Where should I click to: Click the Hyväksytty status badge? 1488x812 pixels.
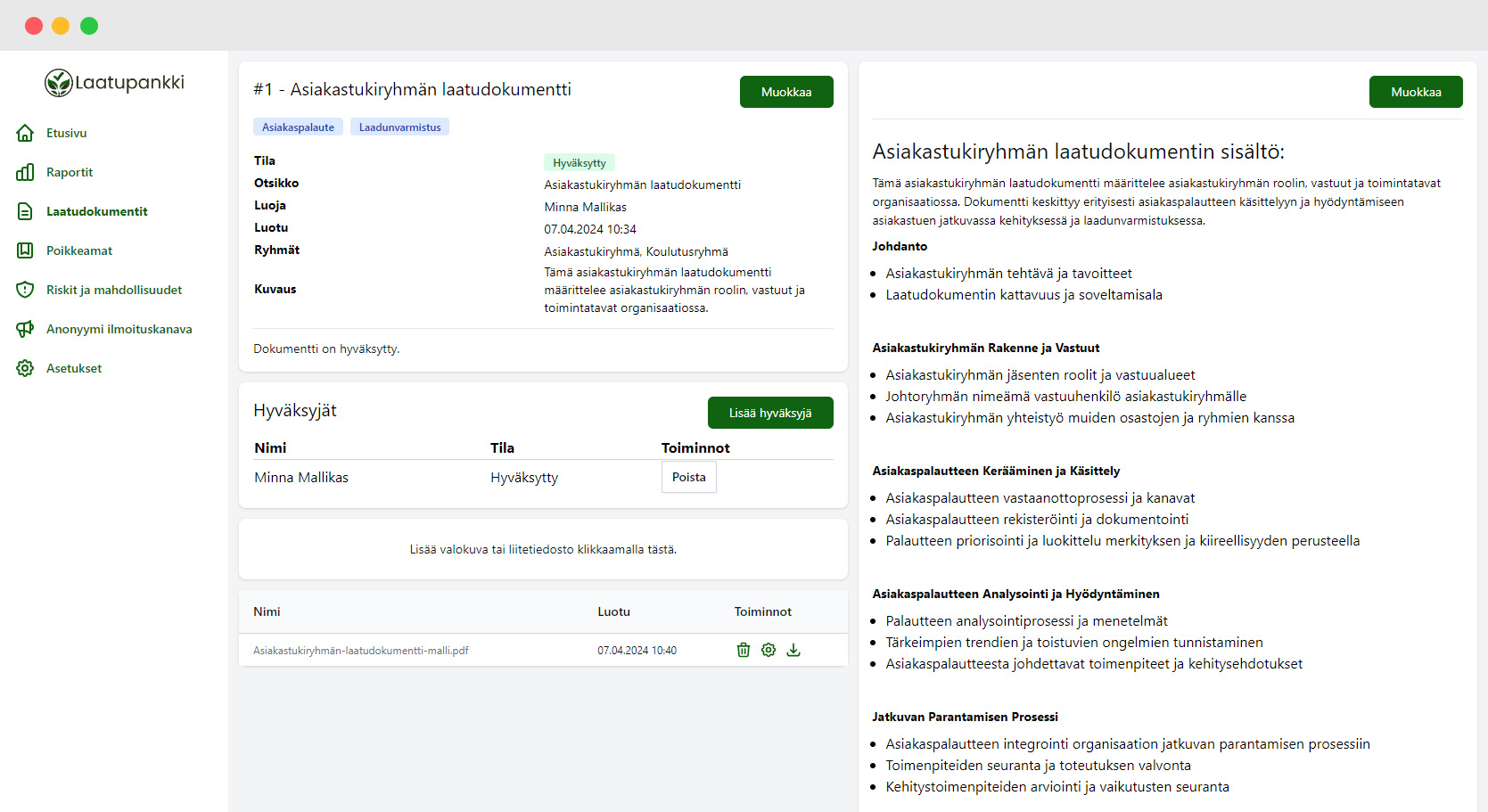pyautogui.click(x=579, y=162)
